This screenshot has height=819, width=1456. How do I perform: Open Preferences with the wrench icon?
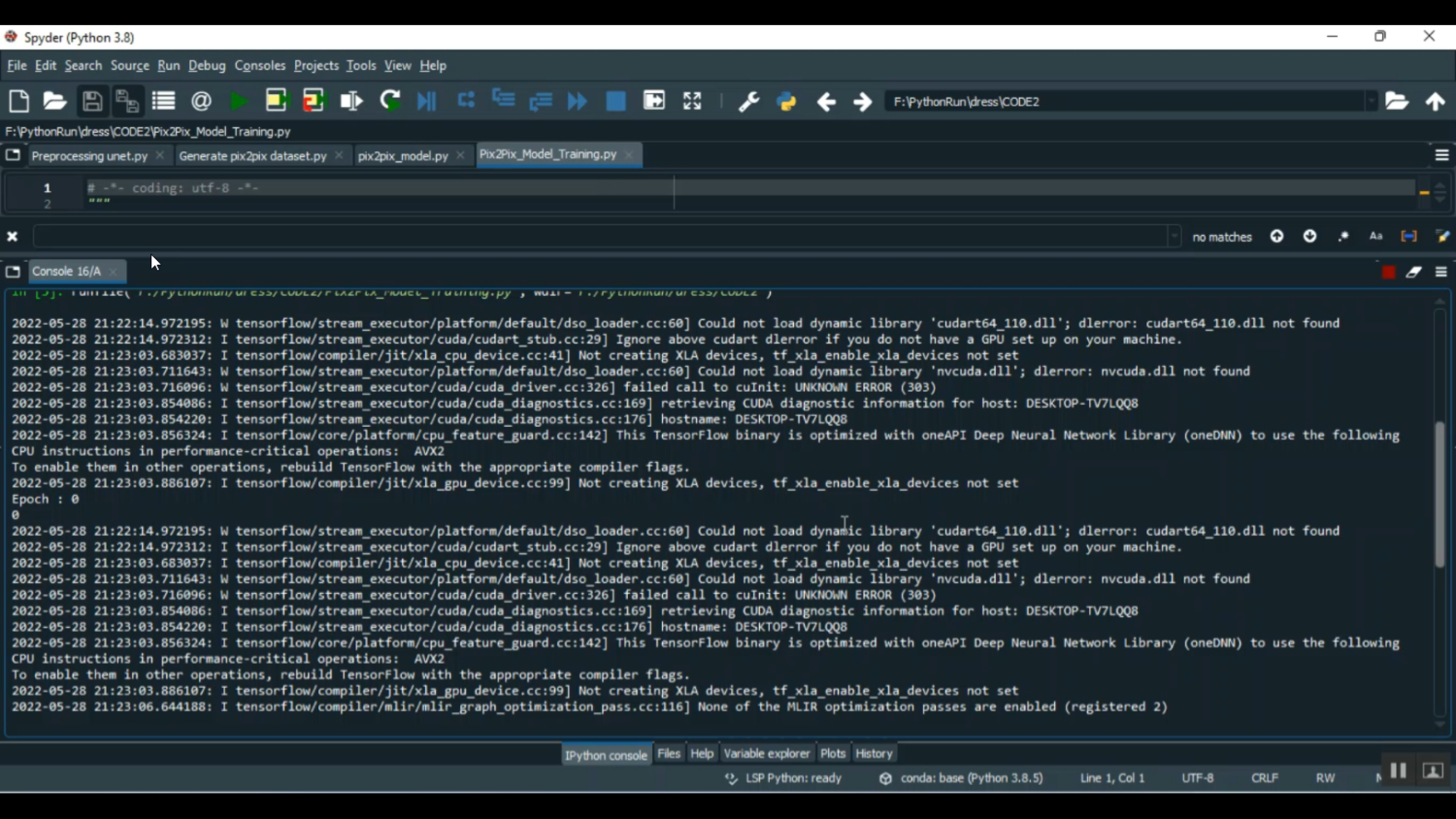coord(748,101)
